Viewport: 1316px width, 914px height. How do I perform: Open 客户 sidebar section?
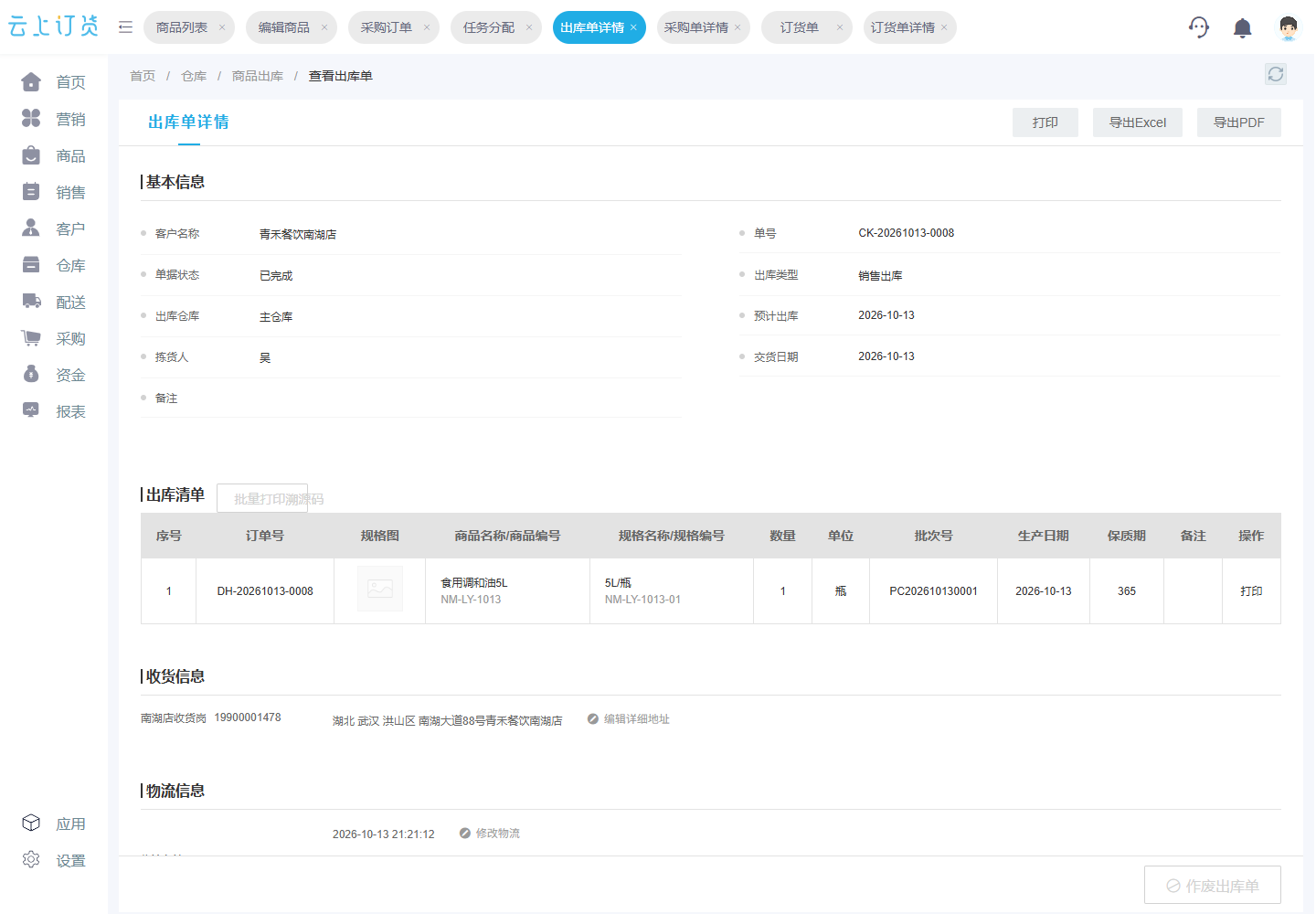click(54, 228)
